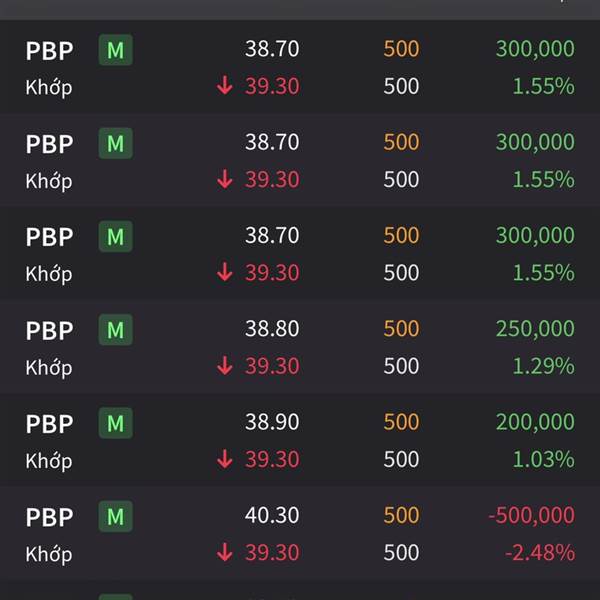
Task: Tap the M badge on the 40.30 order
Action: 116,516
